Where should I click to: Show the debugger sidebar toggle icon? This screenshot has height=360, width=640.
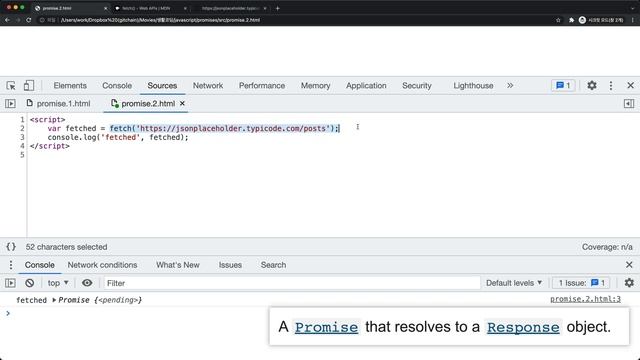point(629,104)
